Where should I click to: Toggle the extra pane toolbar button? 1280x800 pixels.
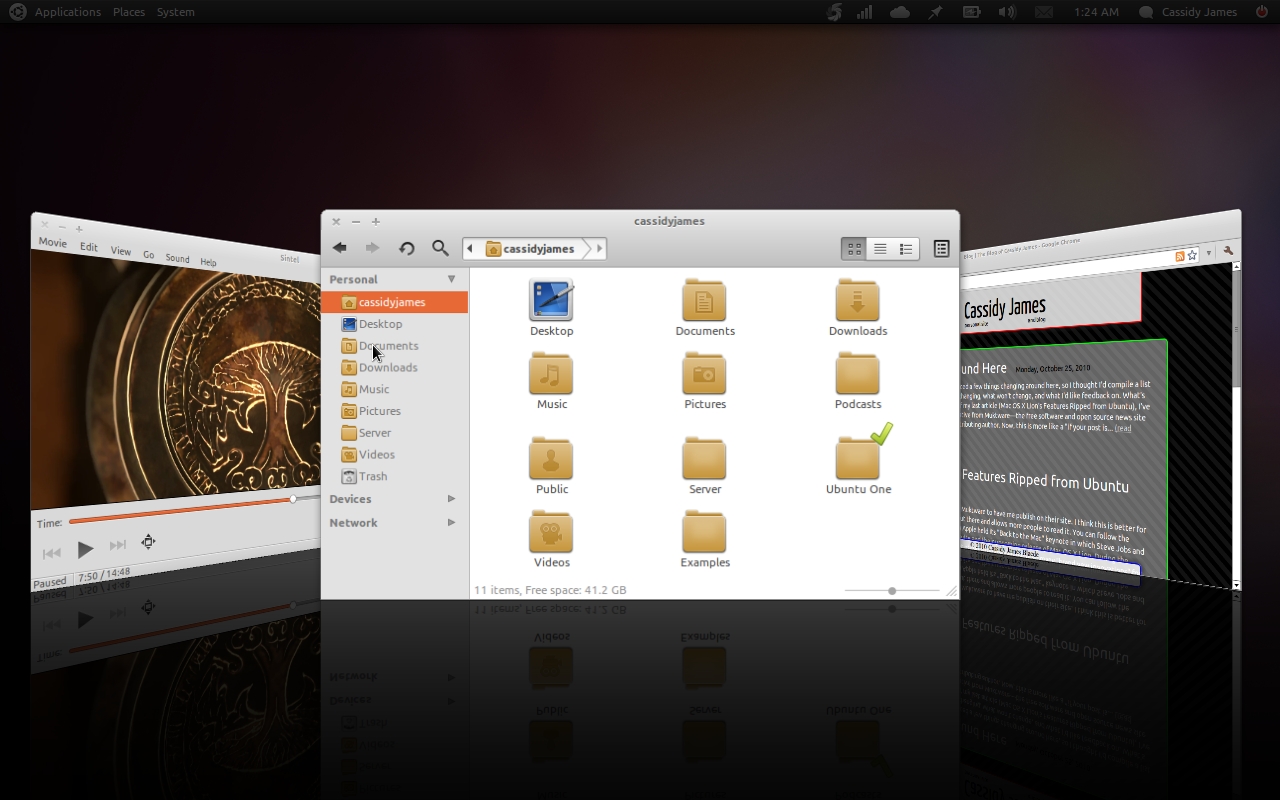pyautogui.click(x=941, y=249)
